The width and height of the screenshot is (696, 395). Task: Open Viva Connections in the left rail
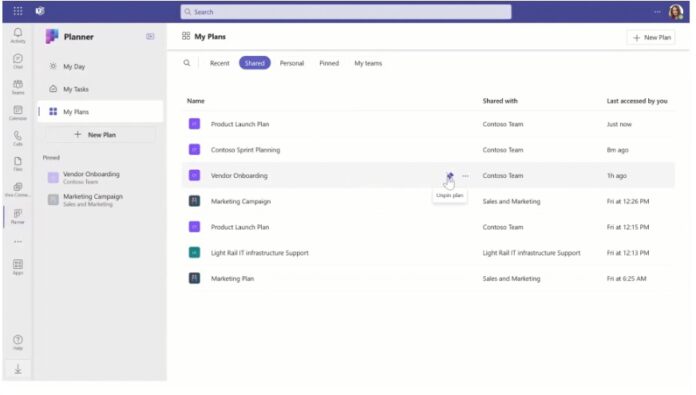click(18, 190)
